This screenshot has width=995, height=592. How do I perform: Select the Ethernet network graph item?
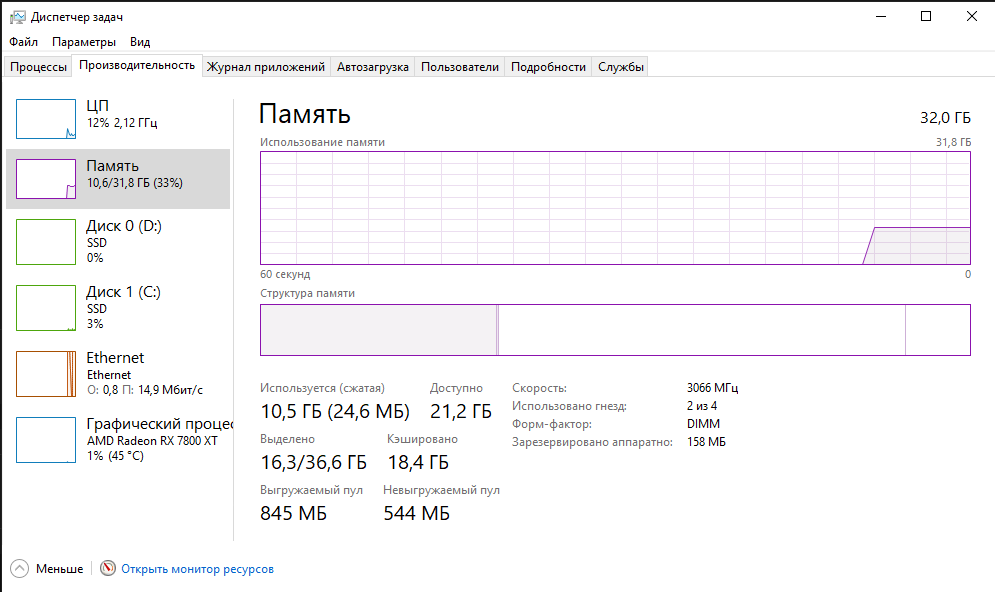tap(46, 374)
